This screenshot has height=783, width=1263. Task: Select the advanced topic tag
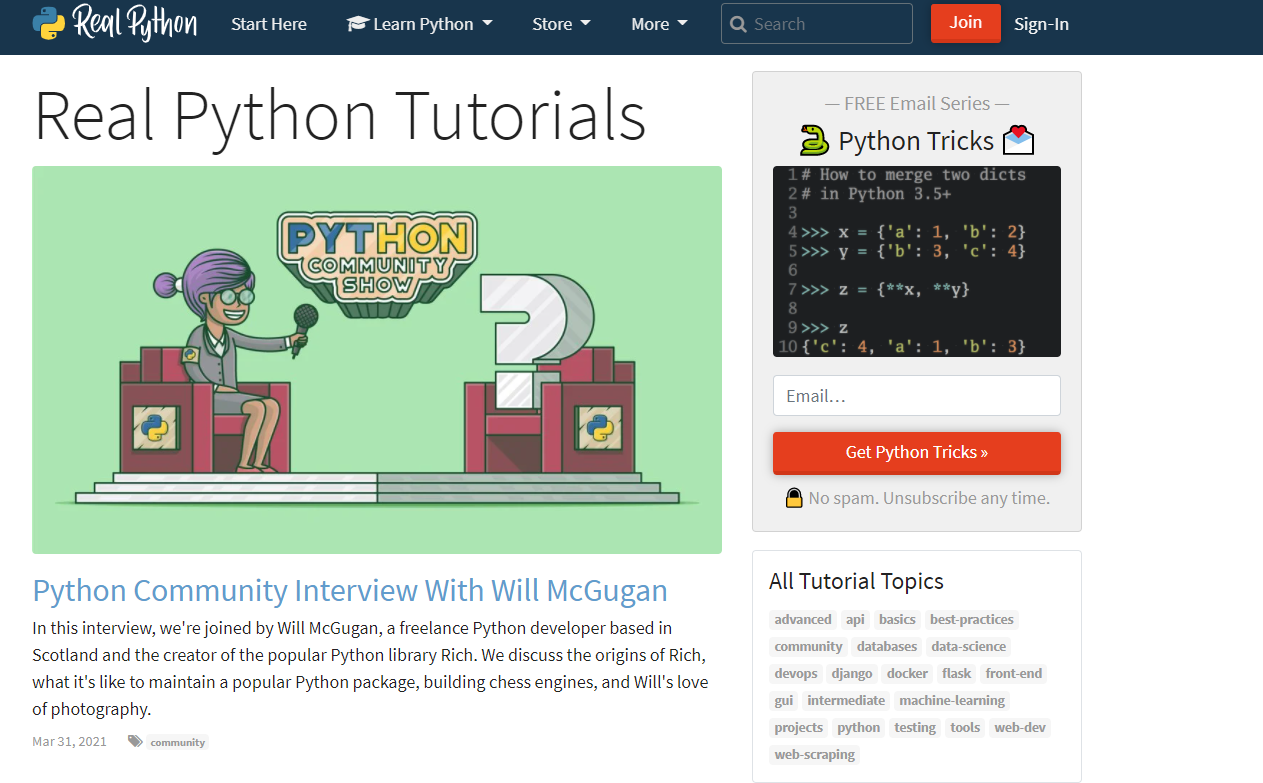pos(803,619)
